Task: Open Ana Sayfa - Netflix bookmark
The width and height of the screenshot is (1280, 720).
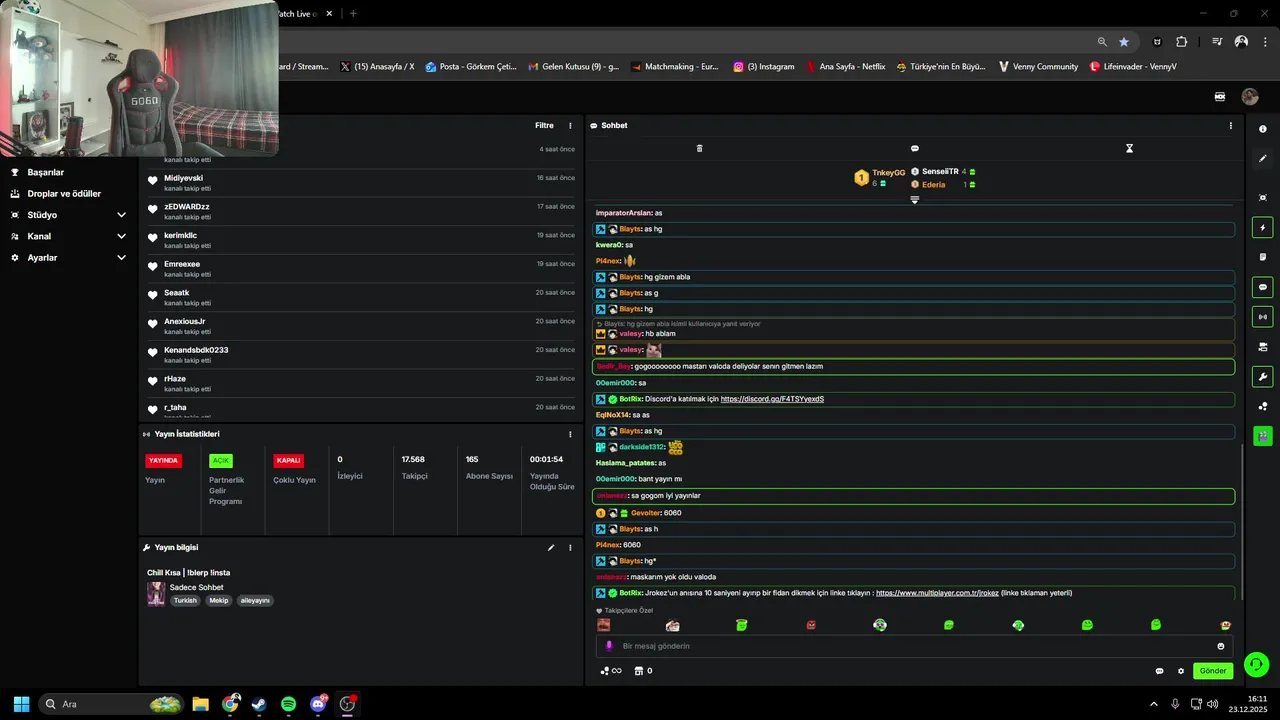Action: [846, 67]
